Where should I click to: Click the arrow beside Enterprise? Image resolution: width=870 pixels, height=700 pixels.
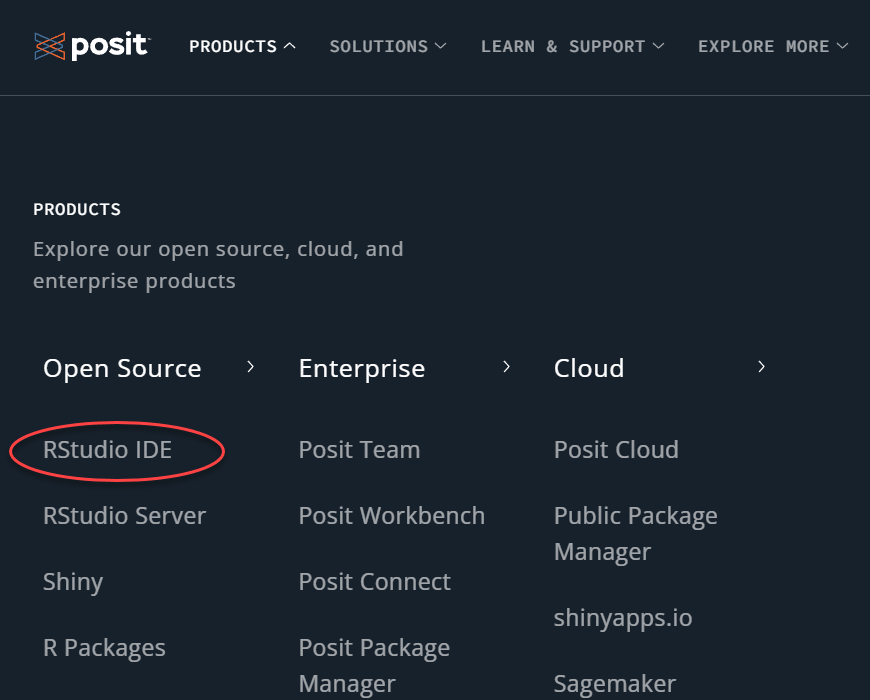click(x=506, y=367)
